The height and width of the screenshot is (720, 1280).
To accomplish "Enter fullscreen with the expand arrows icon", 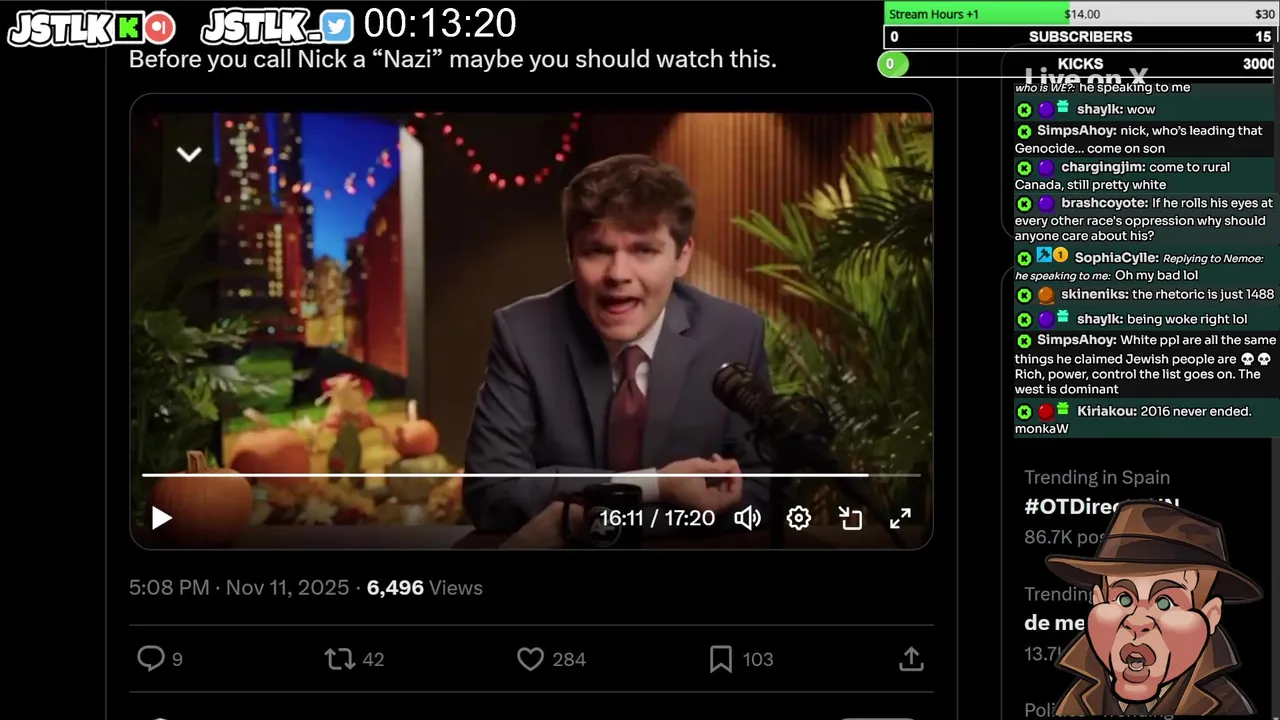I will click(900, 518).
